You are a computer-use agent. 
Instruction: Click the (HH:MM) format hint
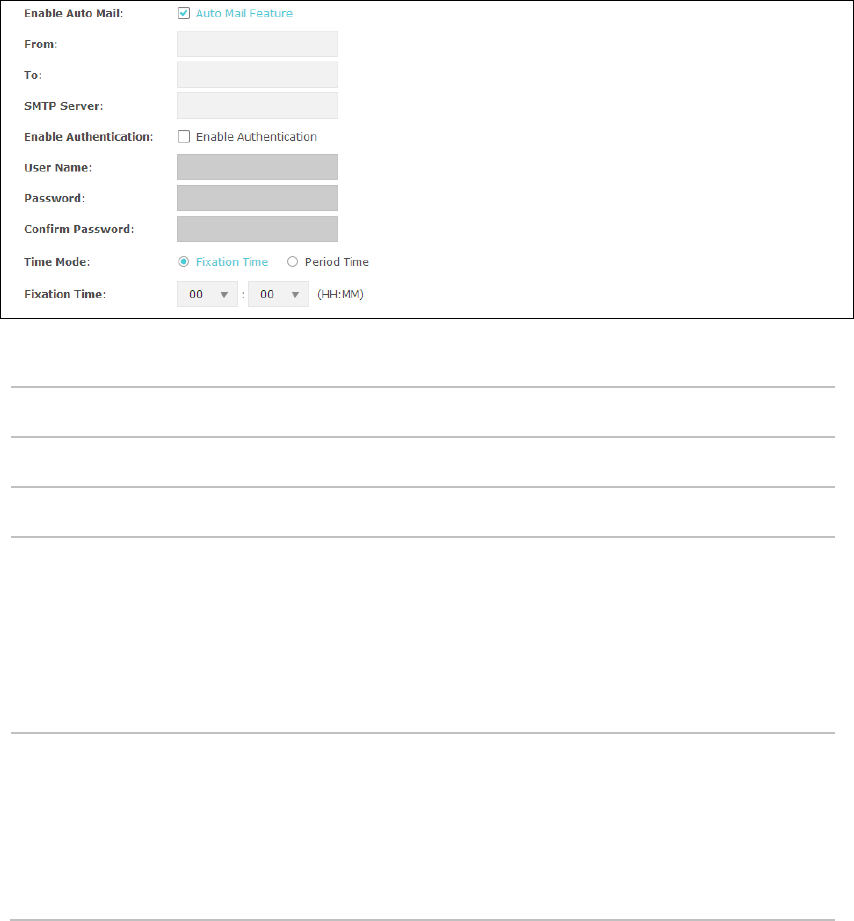coord(341,294)
